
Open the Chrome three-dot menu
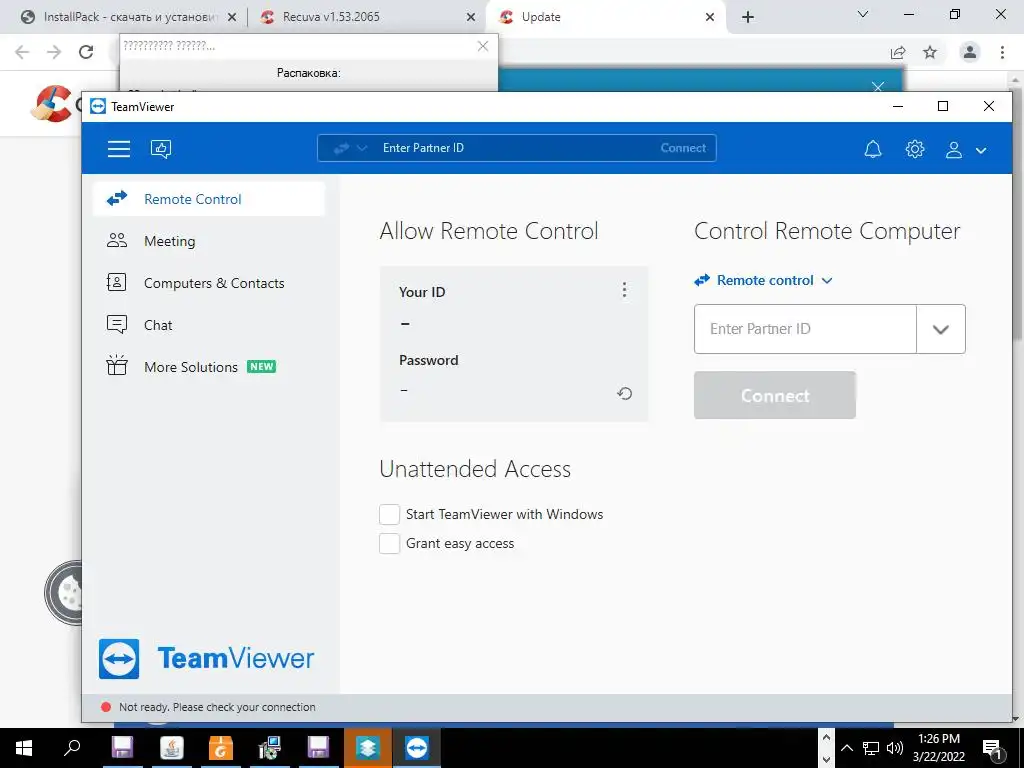coord(1002,52)
